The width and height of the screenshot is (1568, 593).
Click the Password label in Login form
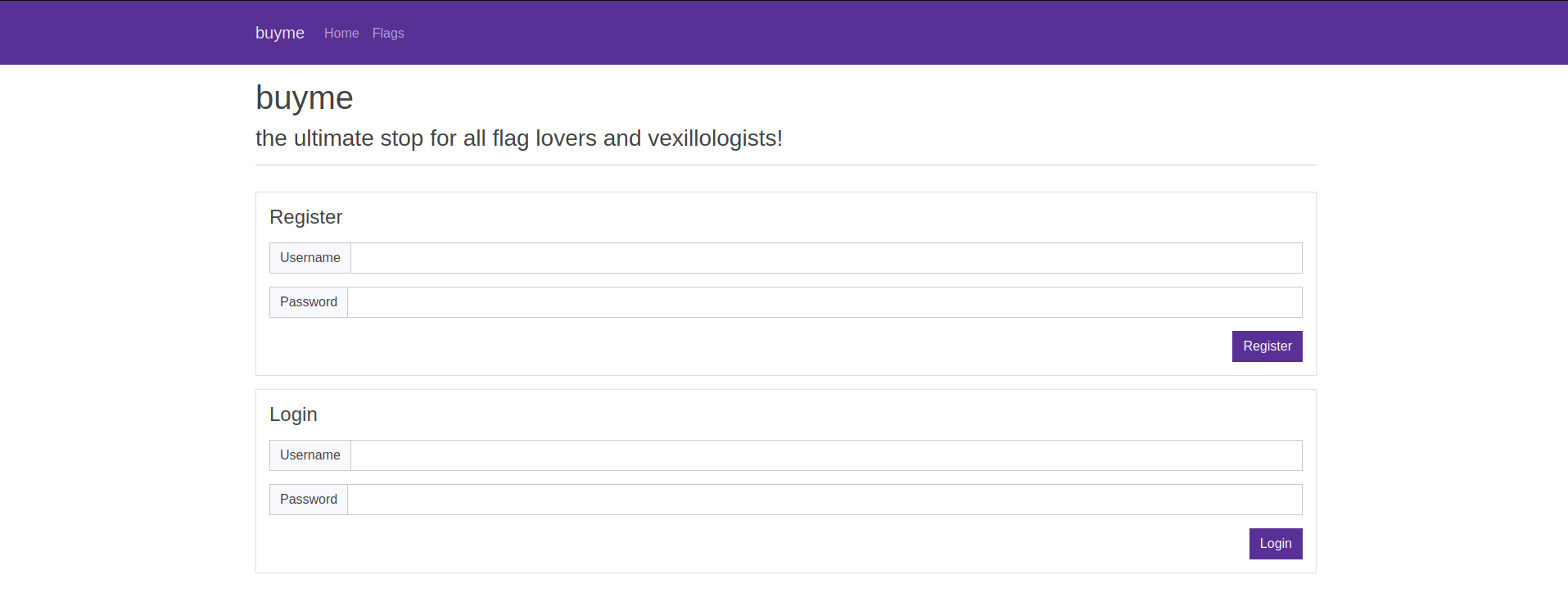point(309,500)
